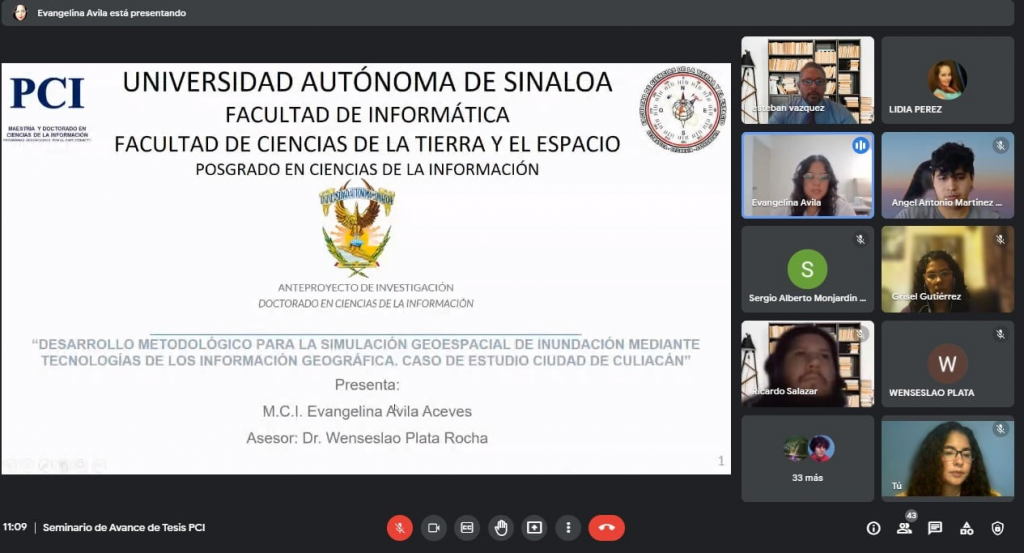The image size is (1024, 553).
Task: Click muted mic icon on Tú tile
Action: pyautogui.click(x=1000, y=429)
